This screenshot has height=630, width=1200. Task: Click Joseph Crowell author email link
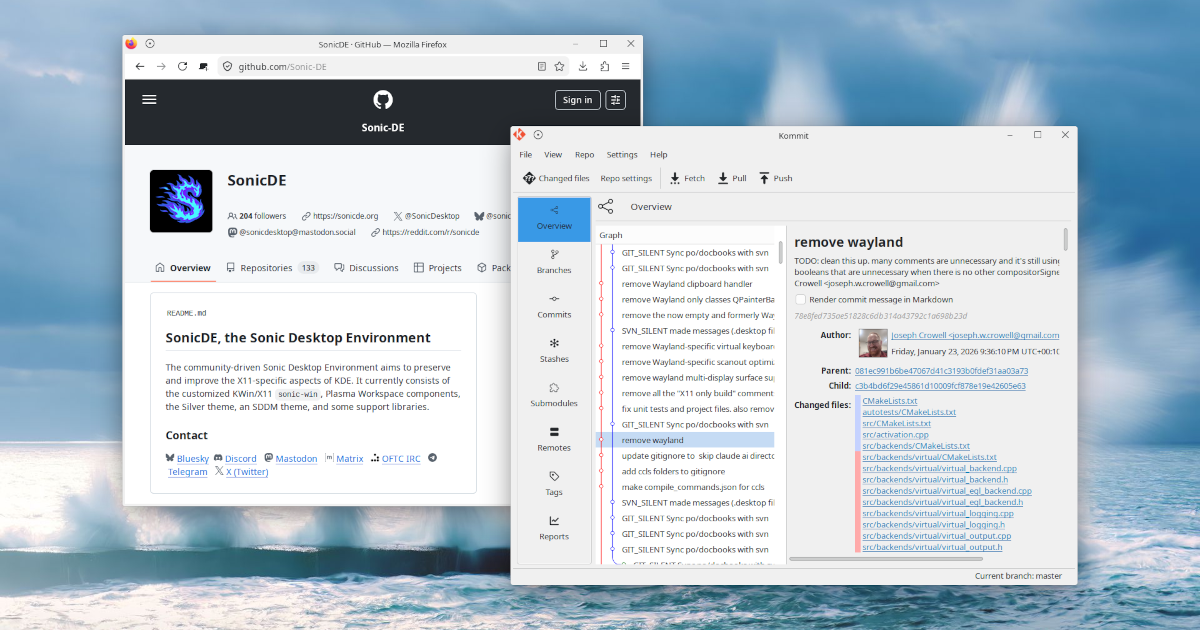click(x=975, y=335)
